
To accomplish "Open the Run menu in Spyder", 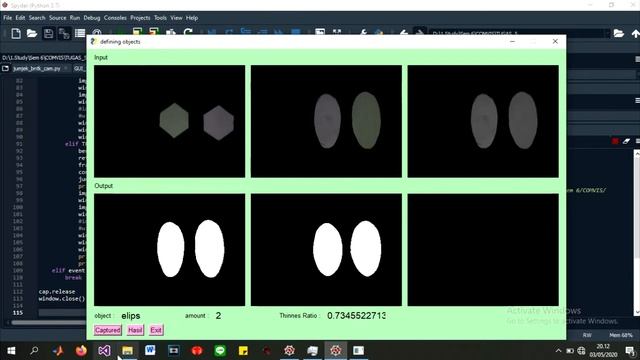I will [75, 18].
